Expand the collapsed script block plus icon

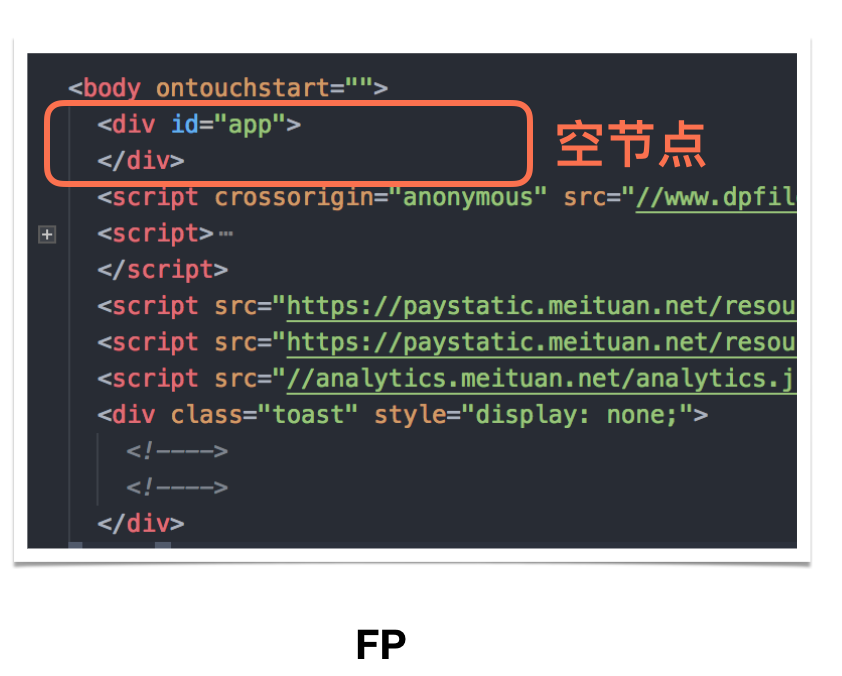tap(47, 235)
